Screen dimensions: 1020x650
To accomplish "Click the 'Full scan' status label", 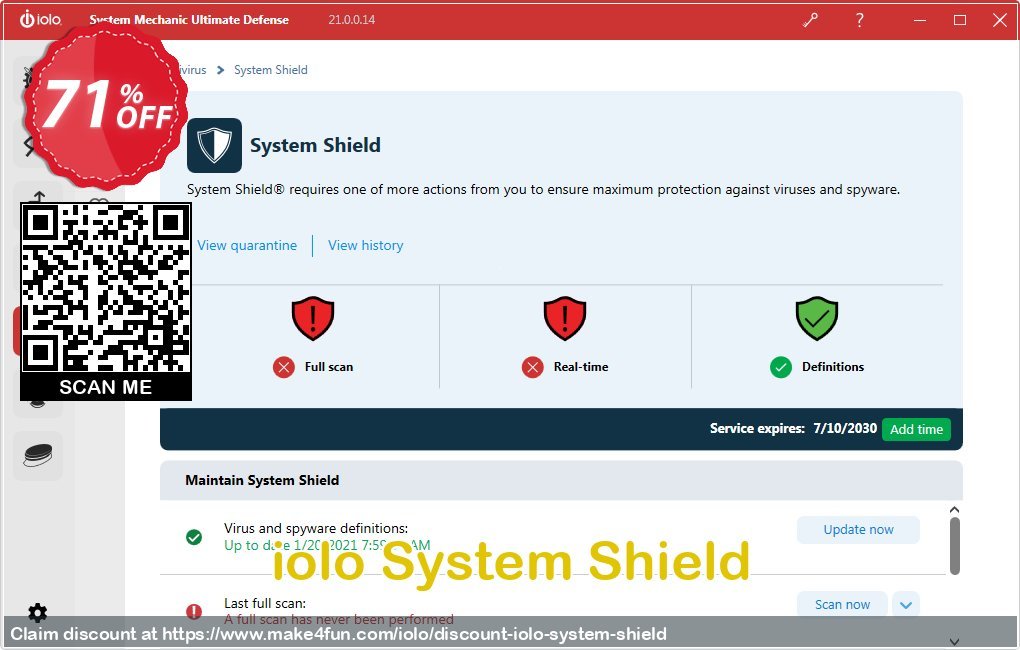I will click(x=329, y=367).
